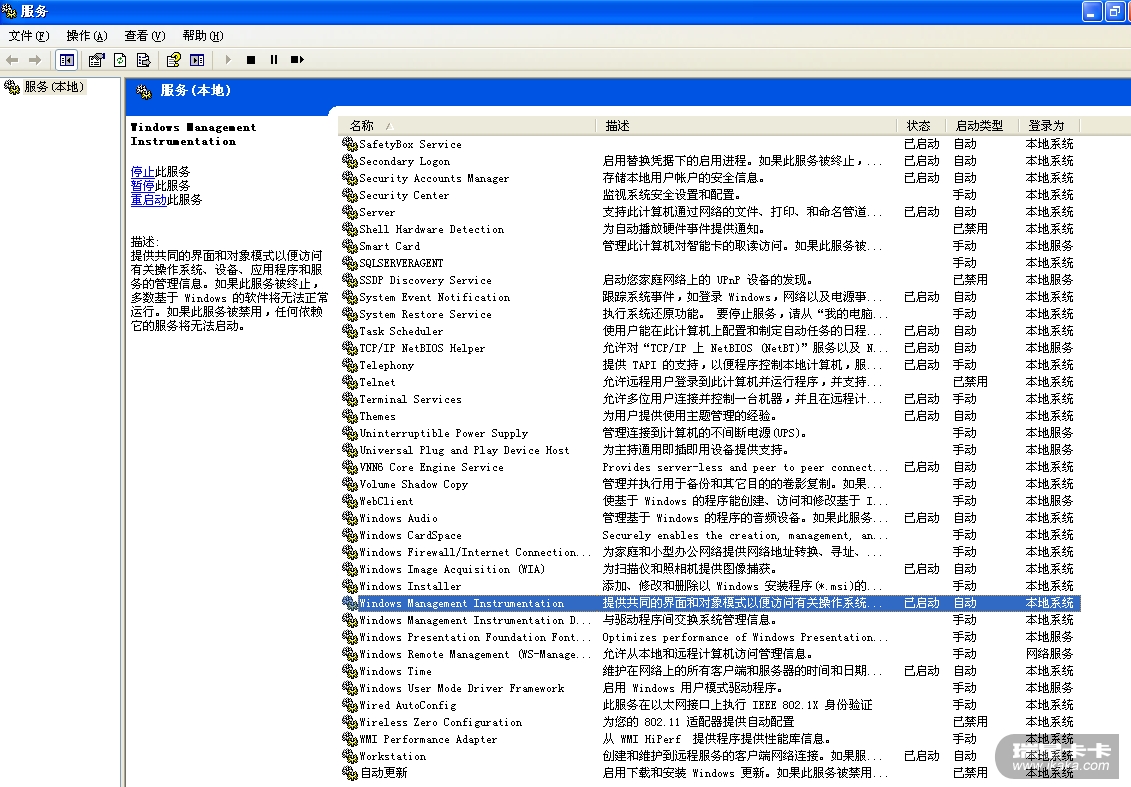Sort by the 登录为 column header
Viewport: 1131px width, 787px height.
(x=1049, y=126)
